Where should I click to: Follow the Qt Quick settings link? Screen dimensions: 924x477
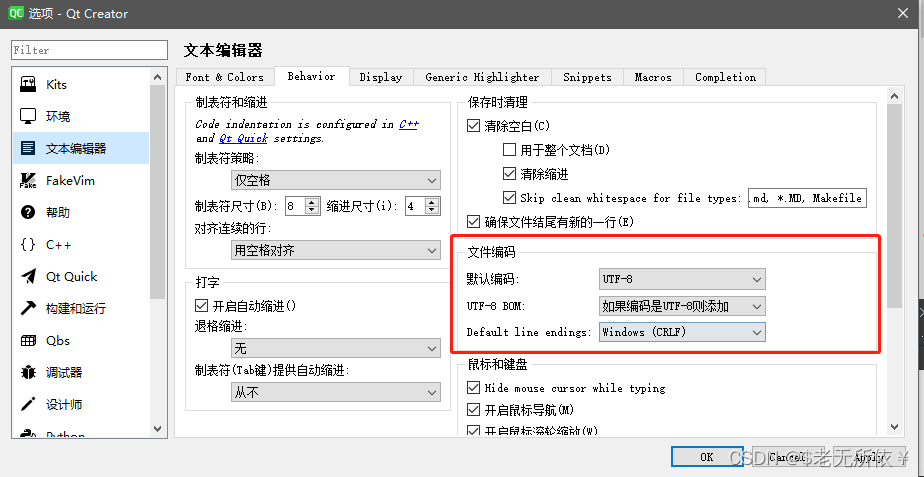coord(243,139)
